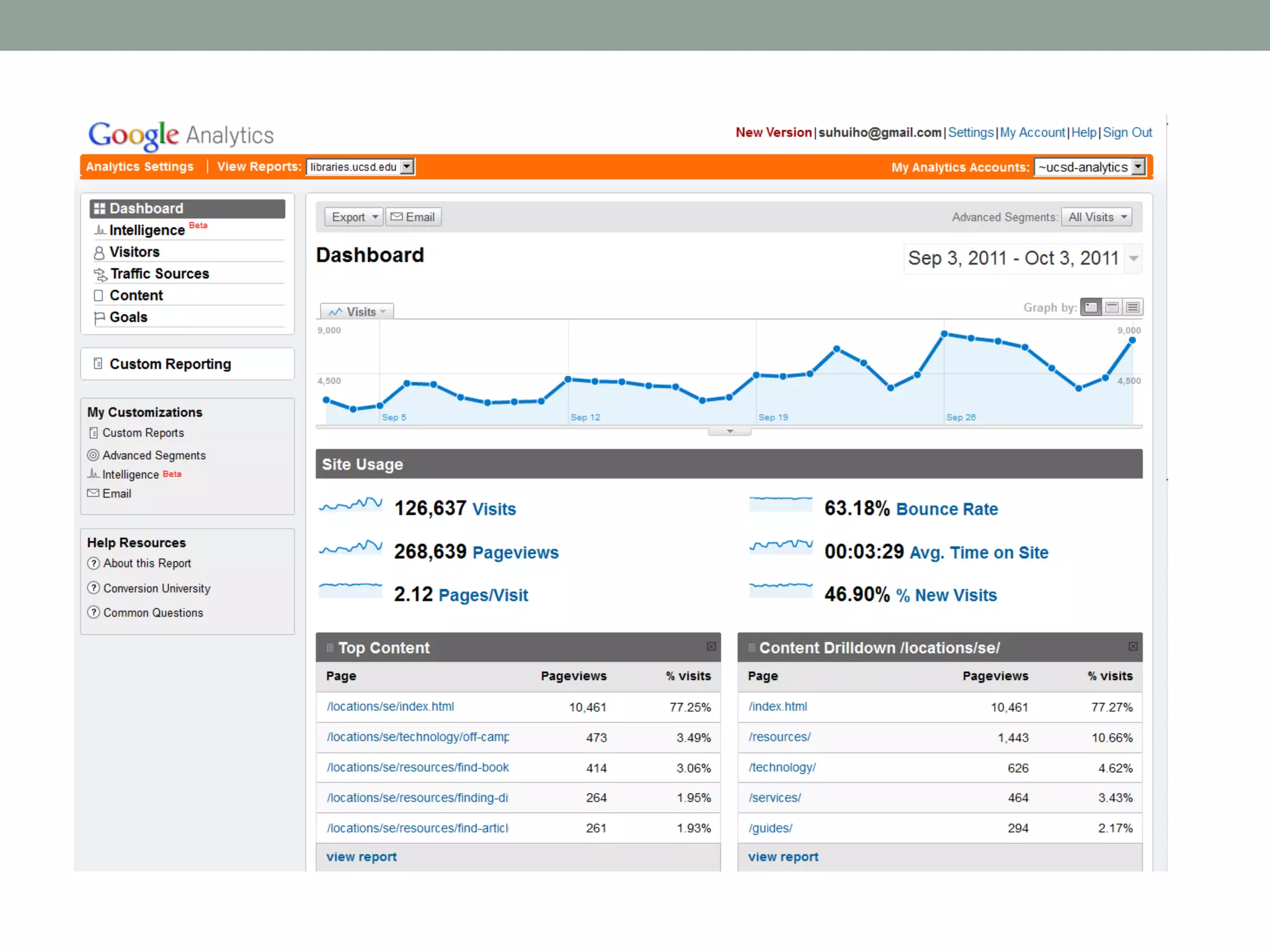The image size is (1270, 952).
Task: Click the Email envelope button in the toolbar
Action: (413, 217)
